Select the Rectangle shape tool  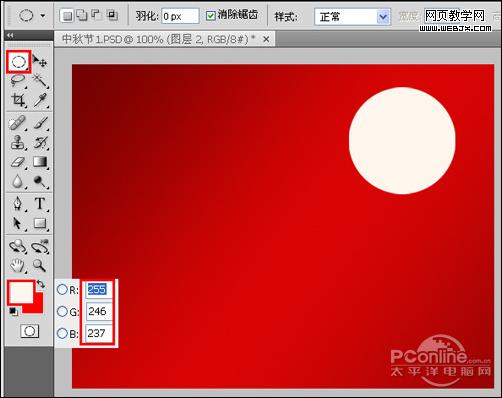[x=40, y=223]
